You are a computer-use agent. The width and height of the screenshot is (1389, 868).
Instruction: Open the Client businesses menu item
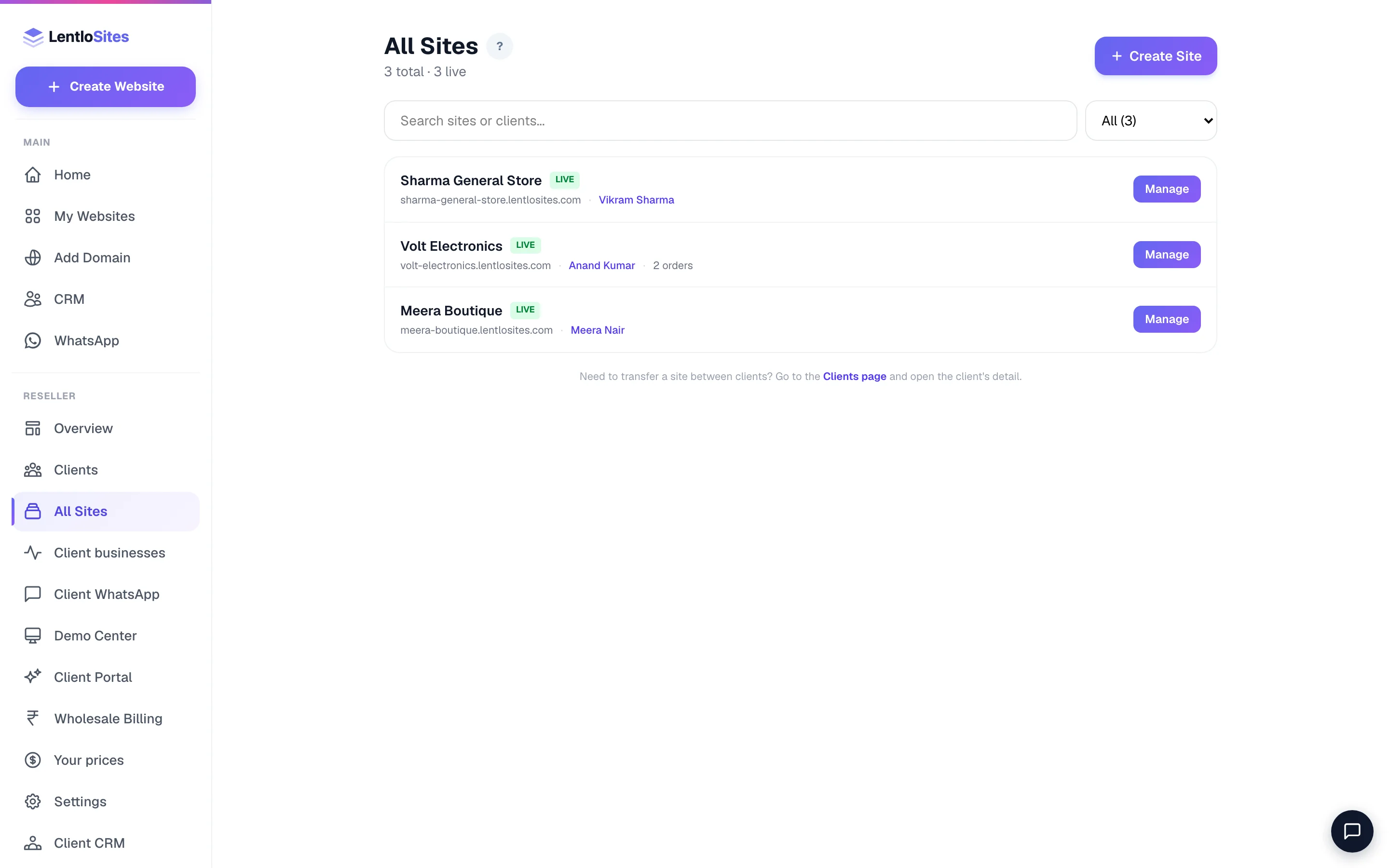click(106, 553)
